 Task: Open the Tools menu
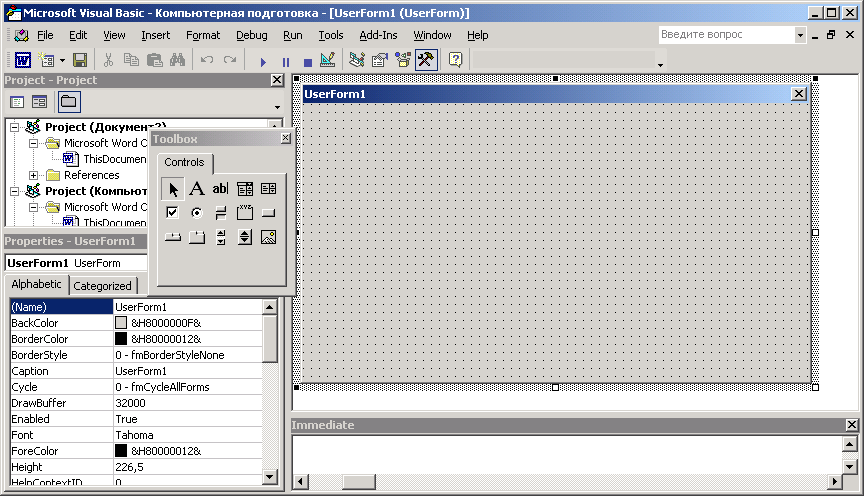tap(331, 35)
